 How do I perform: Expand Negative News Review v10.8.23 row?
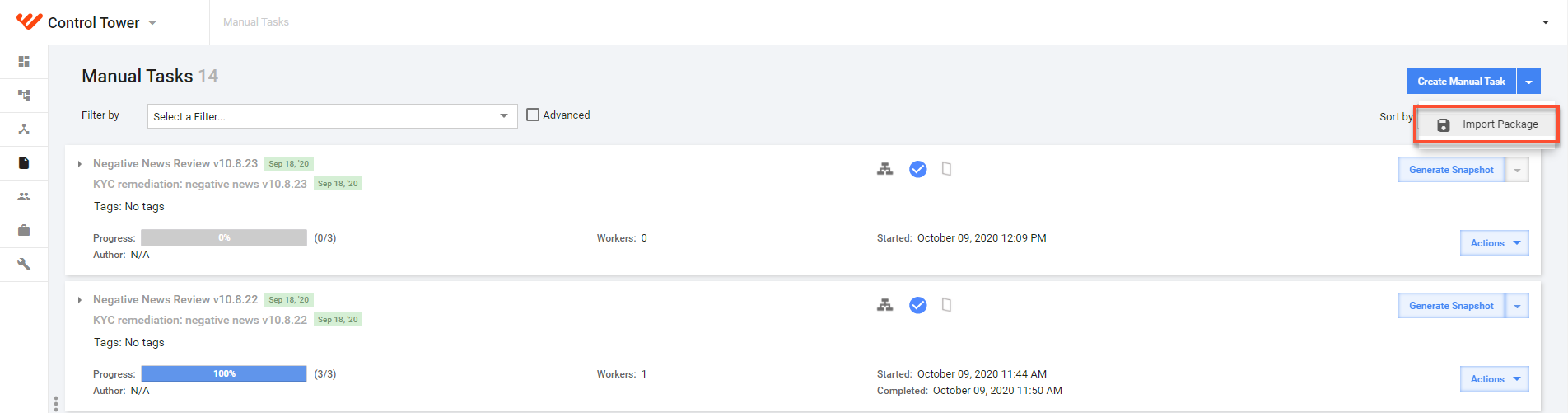point(79,164)
